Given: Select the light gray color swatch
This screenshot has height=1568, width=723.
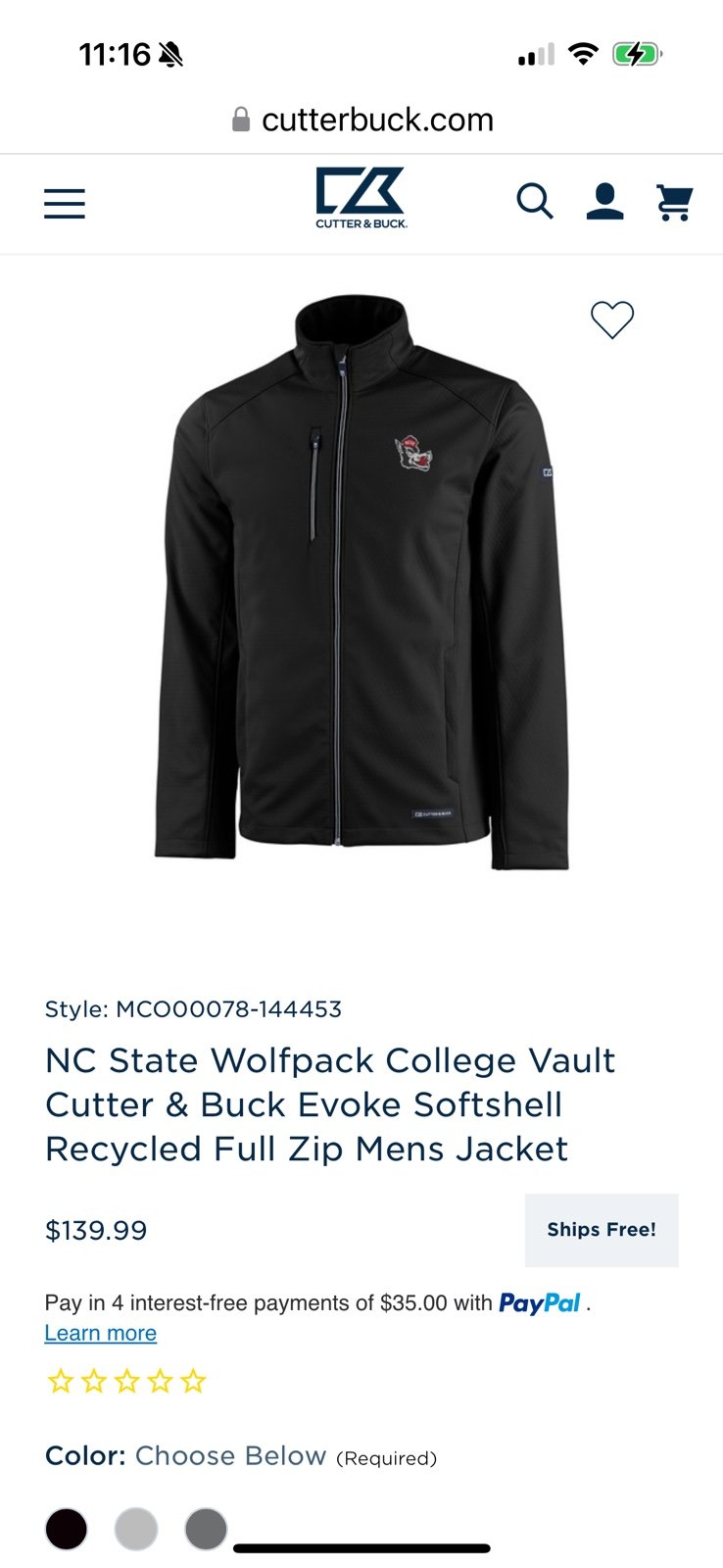Looking at the screenshot, I should (136, 1529).
